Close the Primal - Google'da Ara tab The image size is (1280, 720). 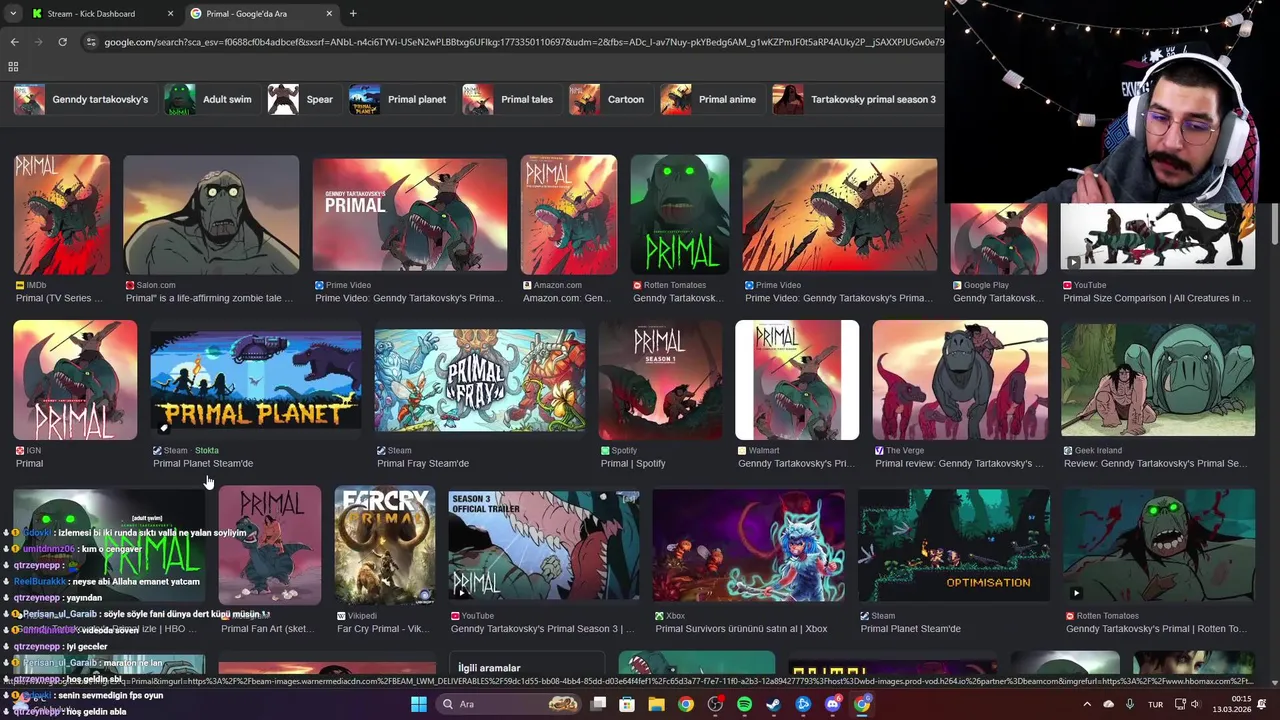pos(329,14)
